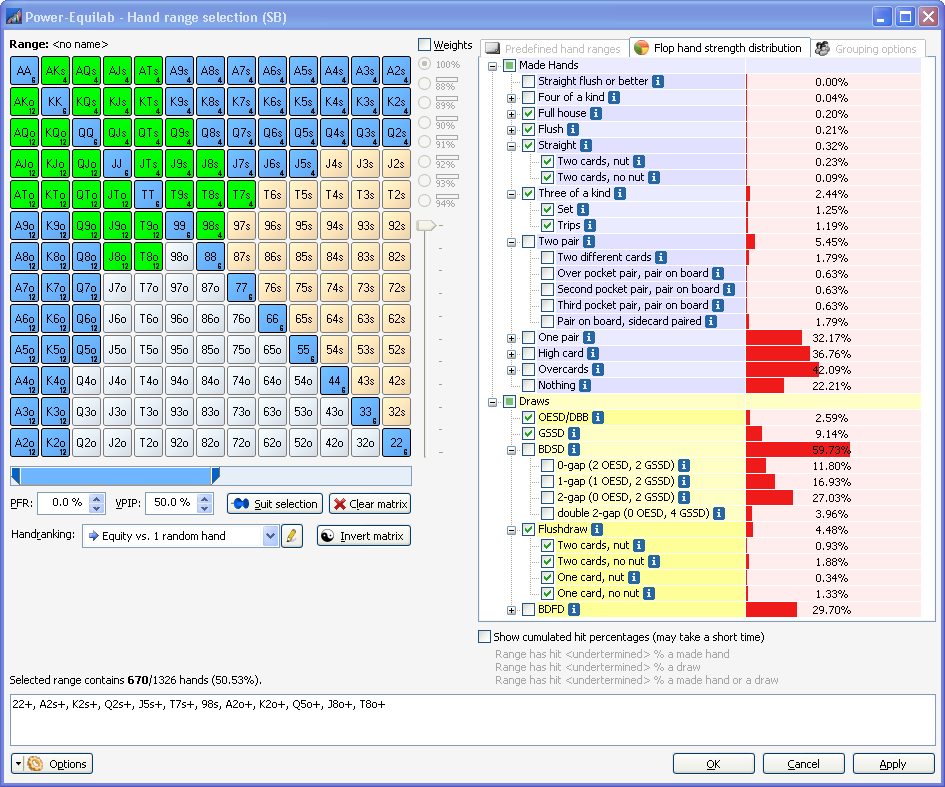Tick Show cumulated hit percentages checkbox
Screen dimensions: 945x787
(x=484, y=637)
